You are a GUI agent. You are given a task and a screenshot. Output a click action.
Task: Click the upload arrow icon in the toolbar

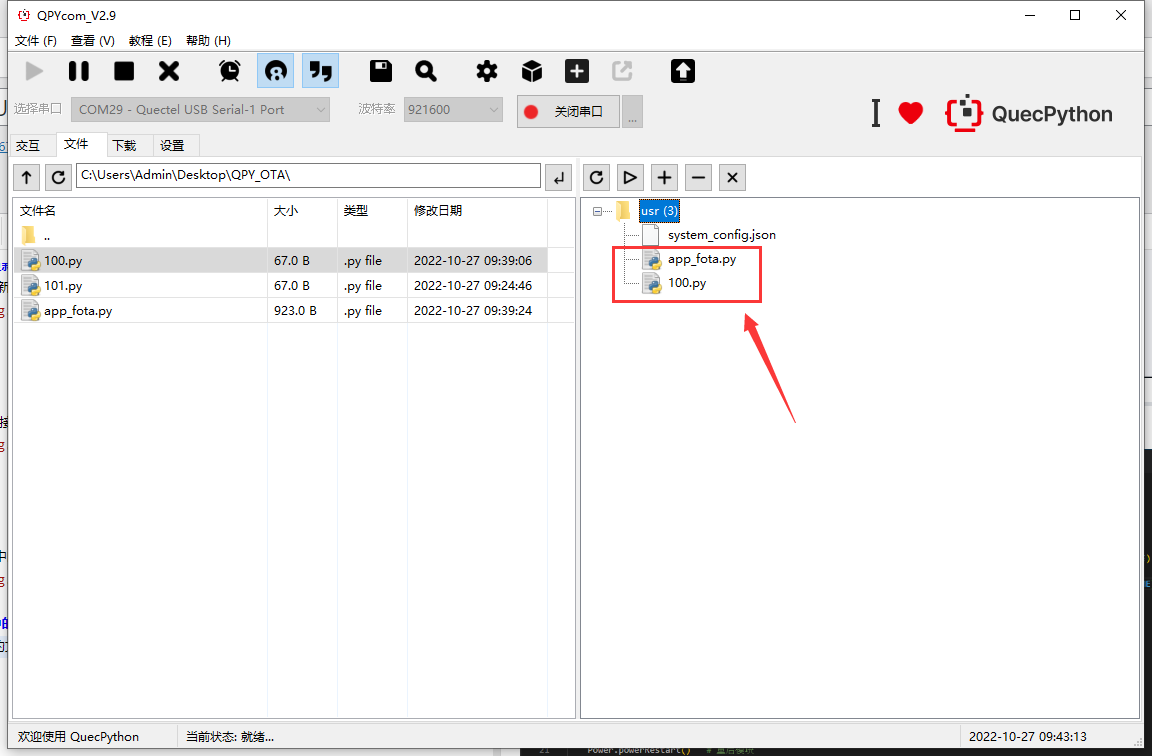point(683,71)
